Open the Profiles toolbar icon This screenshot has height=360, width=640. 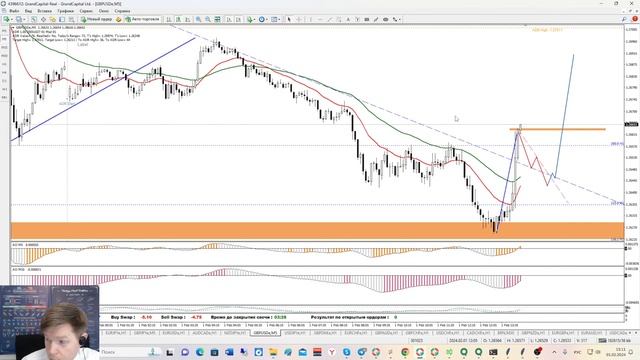(x=19, y=19)
